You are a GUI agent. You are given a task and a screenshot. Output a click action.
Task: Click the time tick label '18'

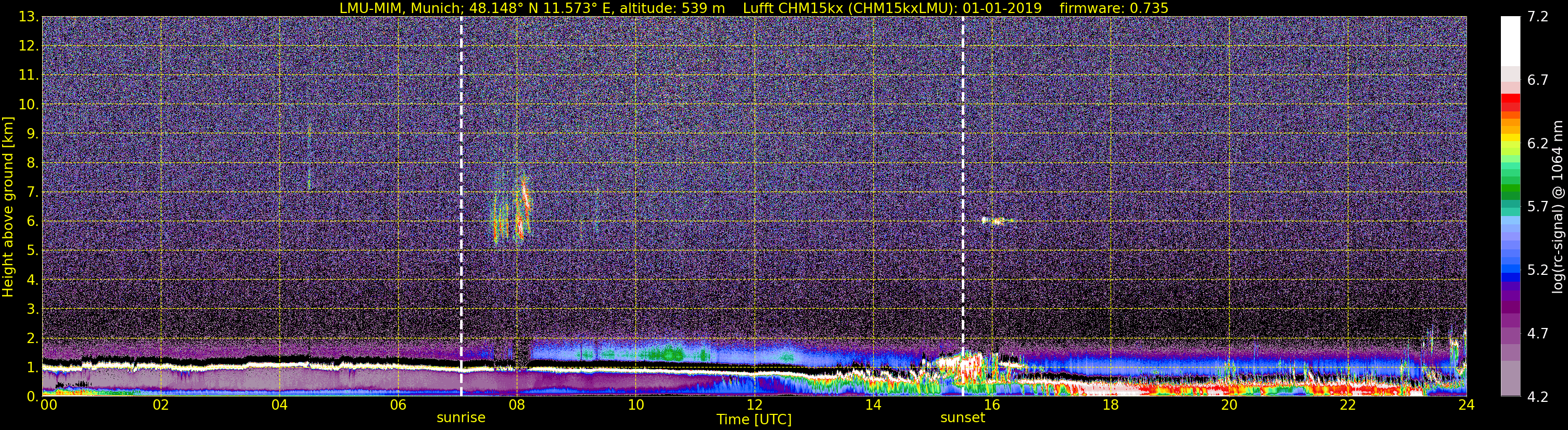pos(1110,406)
